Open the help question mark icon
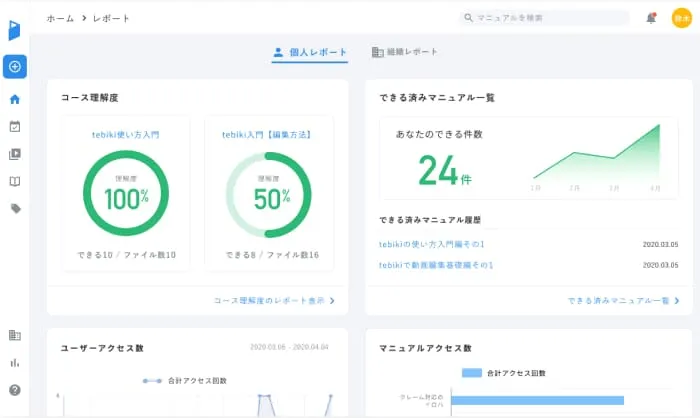700x418 pixels. coord(15,390)
